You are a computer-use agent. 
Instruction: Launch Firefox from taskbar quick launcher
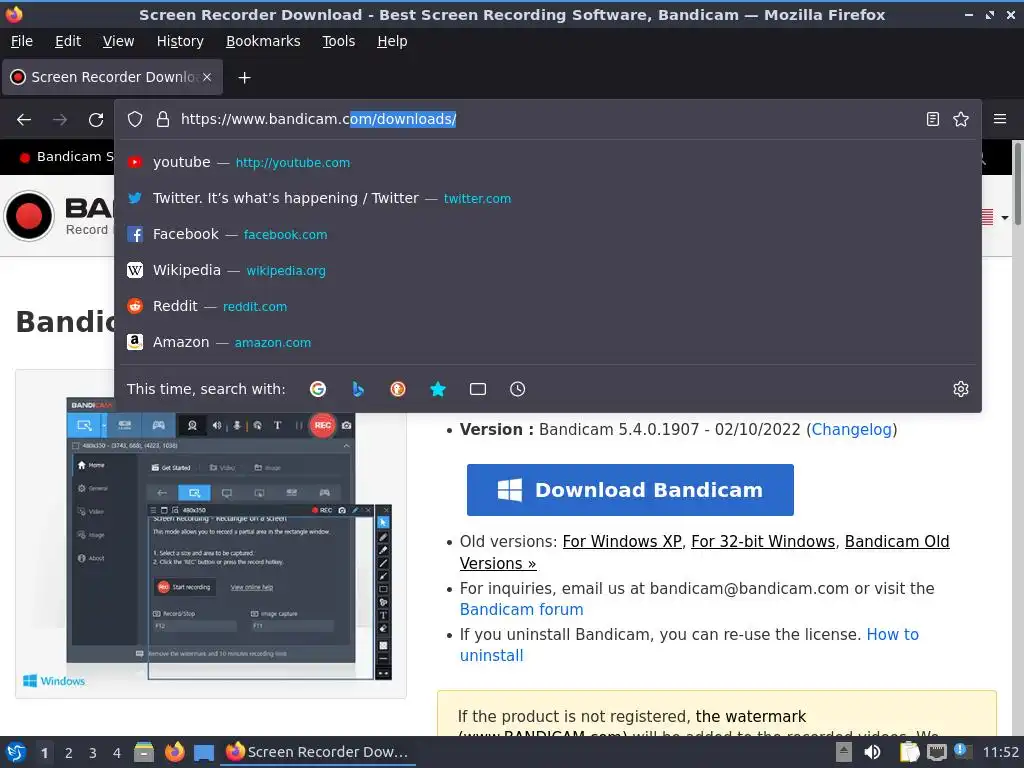point(174,752)
